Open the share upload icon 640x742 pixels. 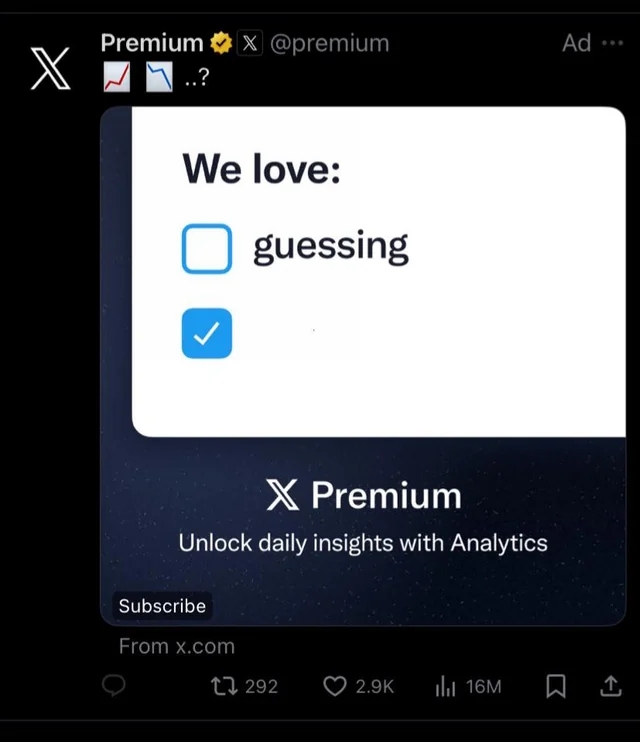point(611,686)
